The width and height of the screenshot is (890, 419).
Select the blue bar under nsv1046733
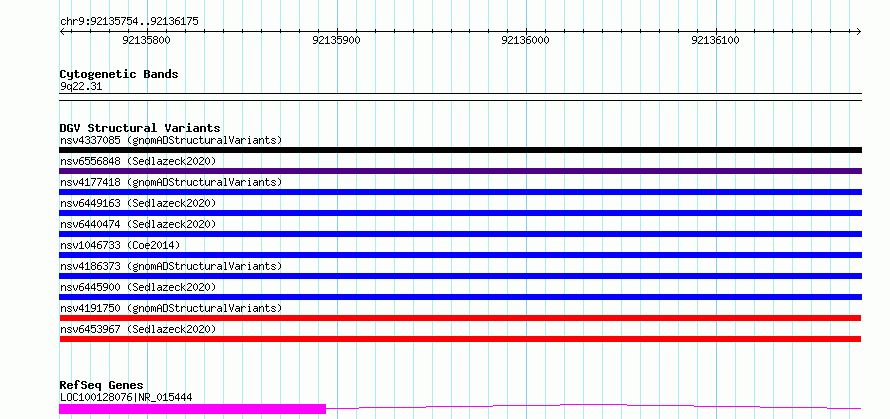[x=460, y=255]
